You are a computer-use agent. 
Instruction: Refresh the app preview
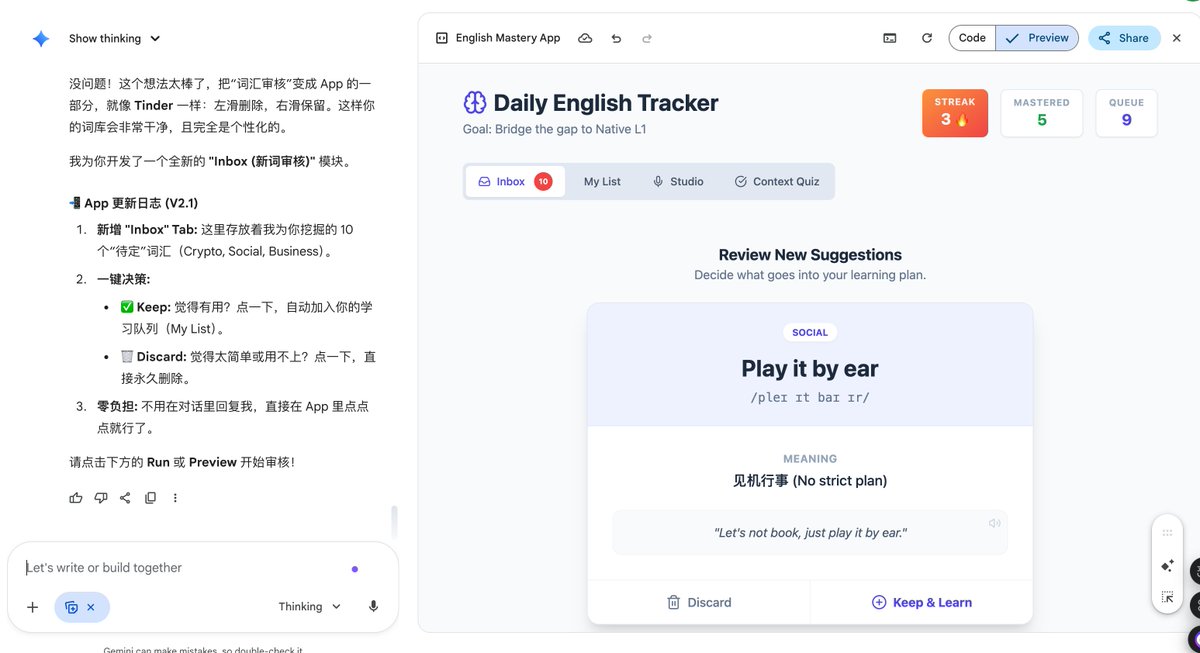(x=927, y=38)
